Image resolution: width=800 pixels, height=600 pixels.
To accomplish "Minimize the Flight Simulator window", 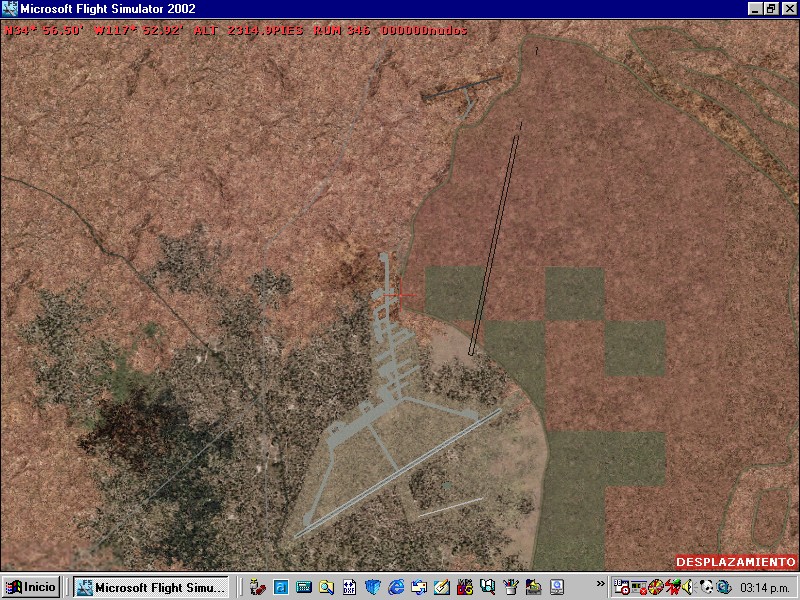I will [x=756, y=9].
